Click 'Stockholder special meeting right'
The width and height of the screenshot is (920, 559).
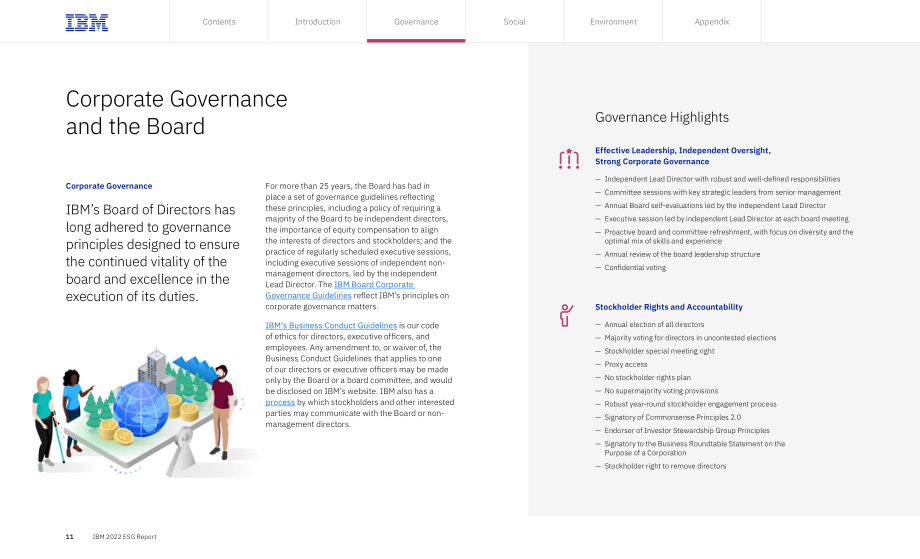(x=659, y=351)
